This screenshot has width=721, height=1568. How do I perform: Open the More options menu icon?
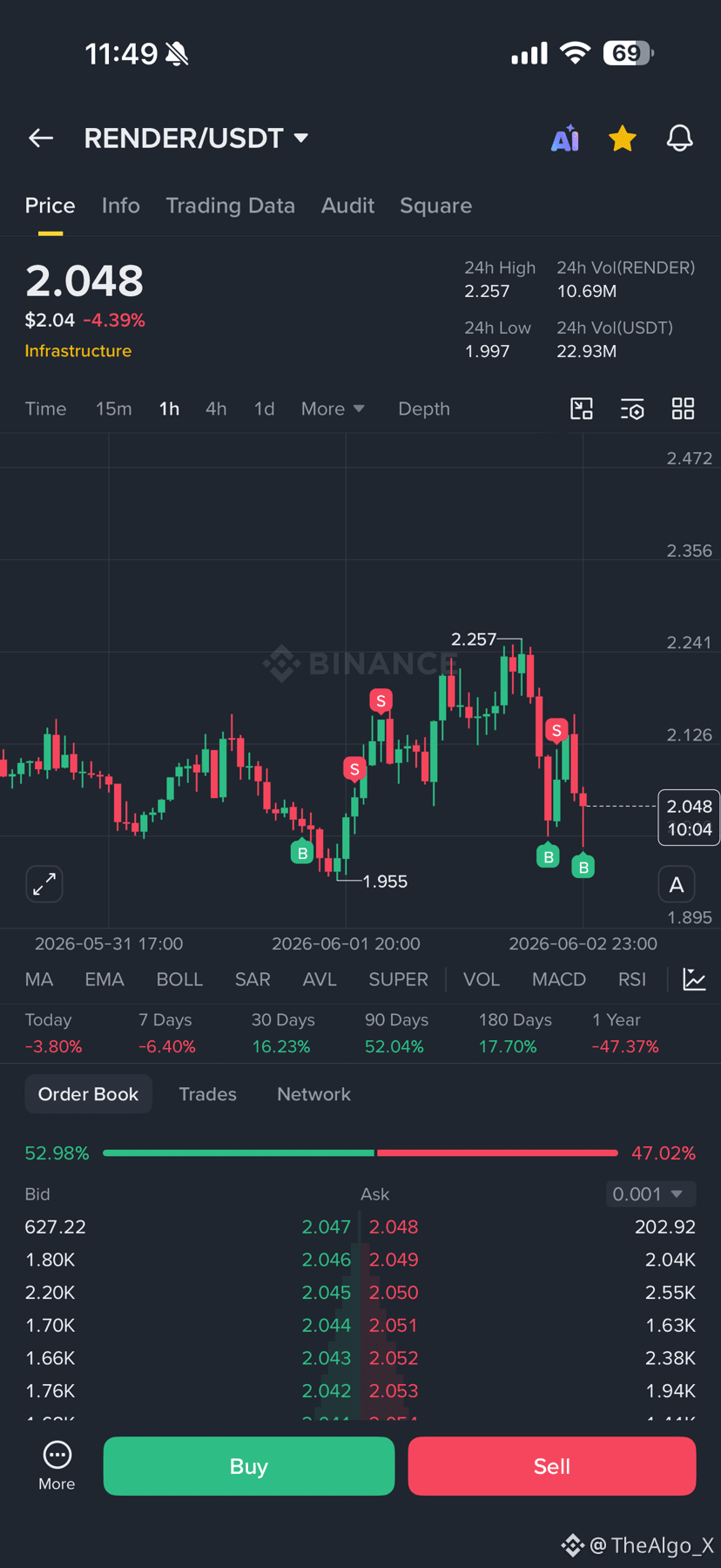coord(57,1466)
